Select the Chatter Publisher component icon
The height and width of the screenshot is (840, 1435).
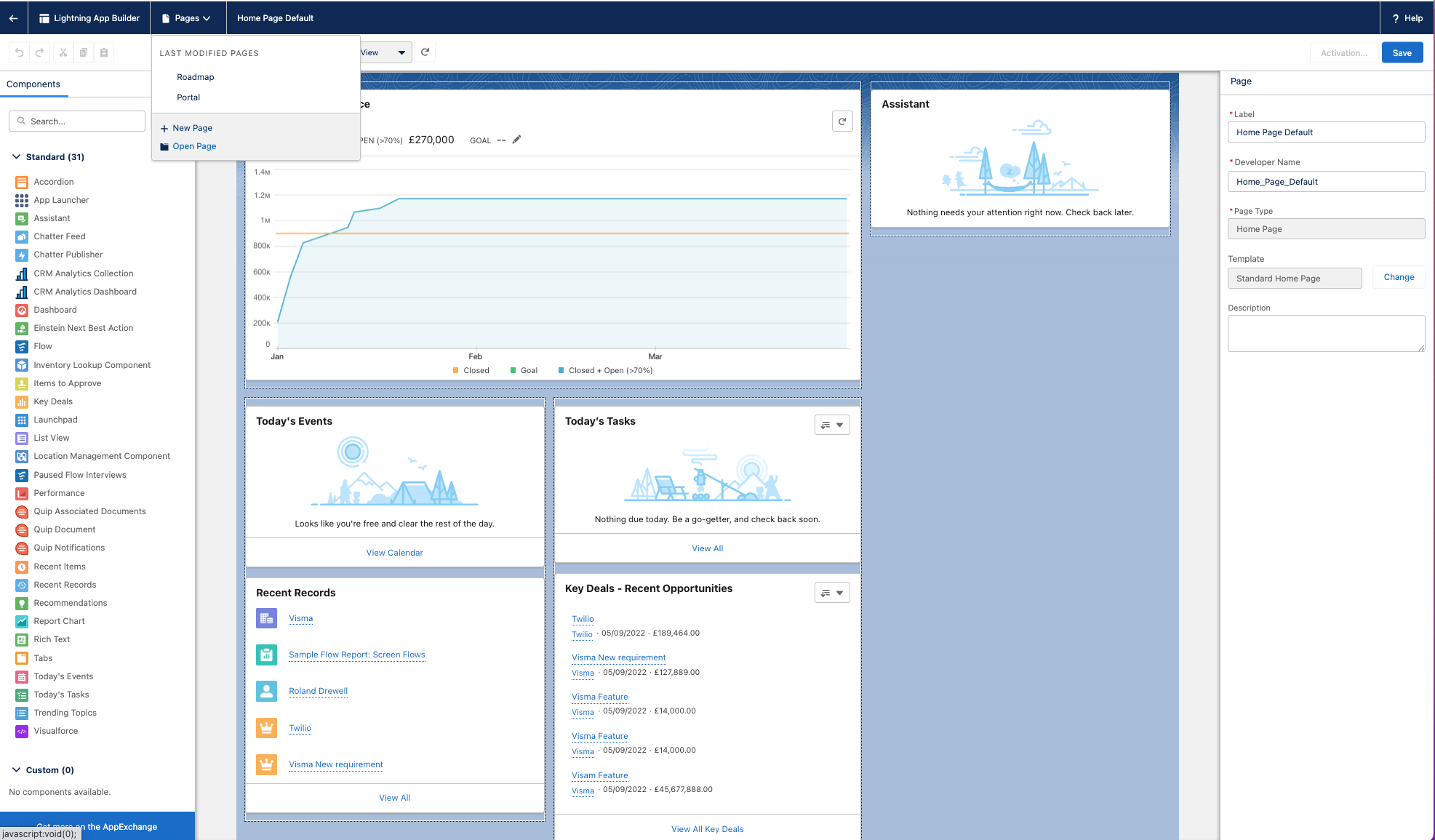pyautogui.click(x=22, y=255)
